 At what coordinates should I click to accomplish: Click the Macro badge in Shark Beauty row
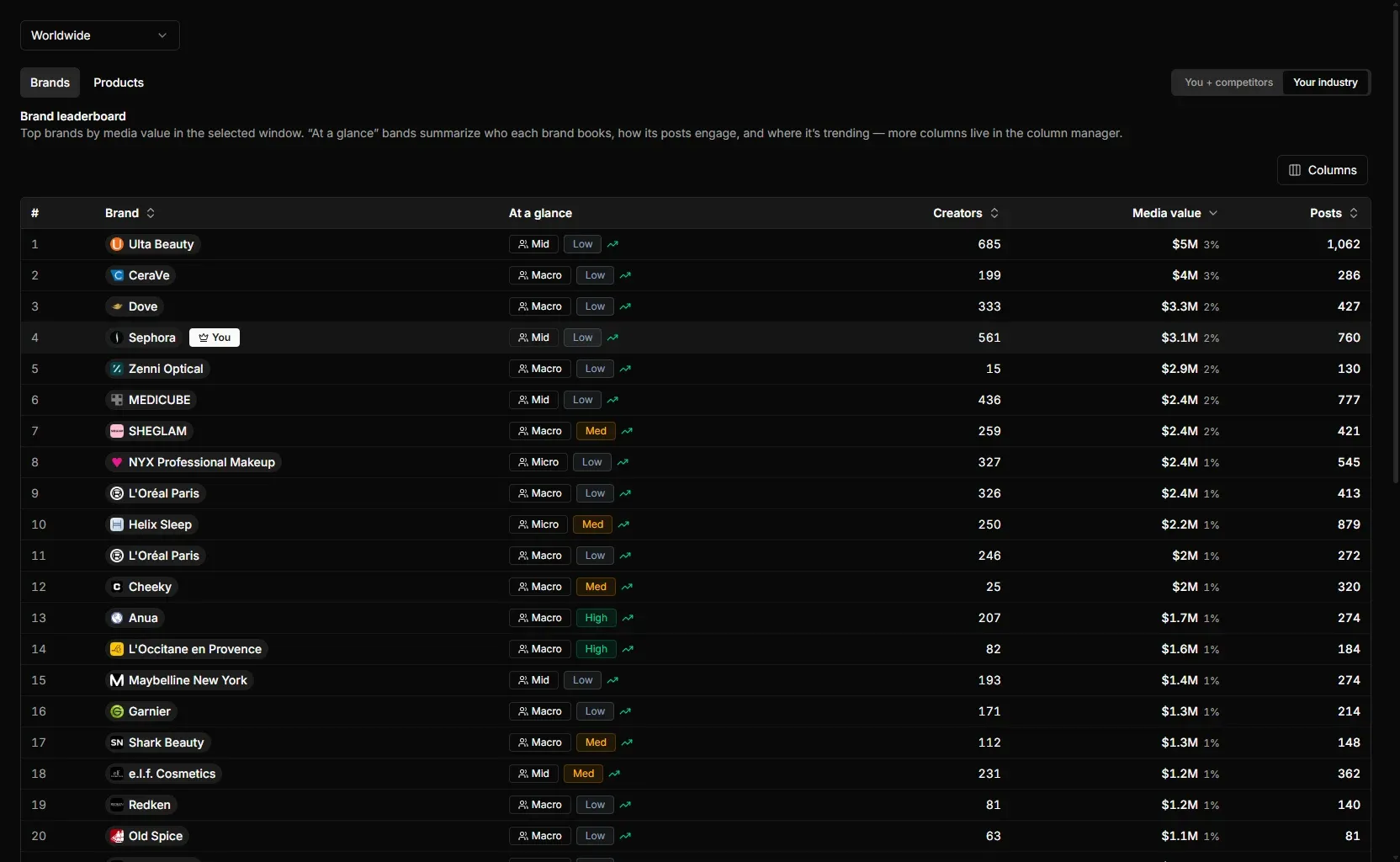coord(540,742)
